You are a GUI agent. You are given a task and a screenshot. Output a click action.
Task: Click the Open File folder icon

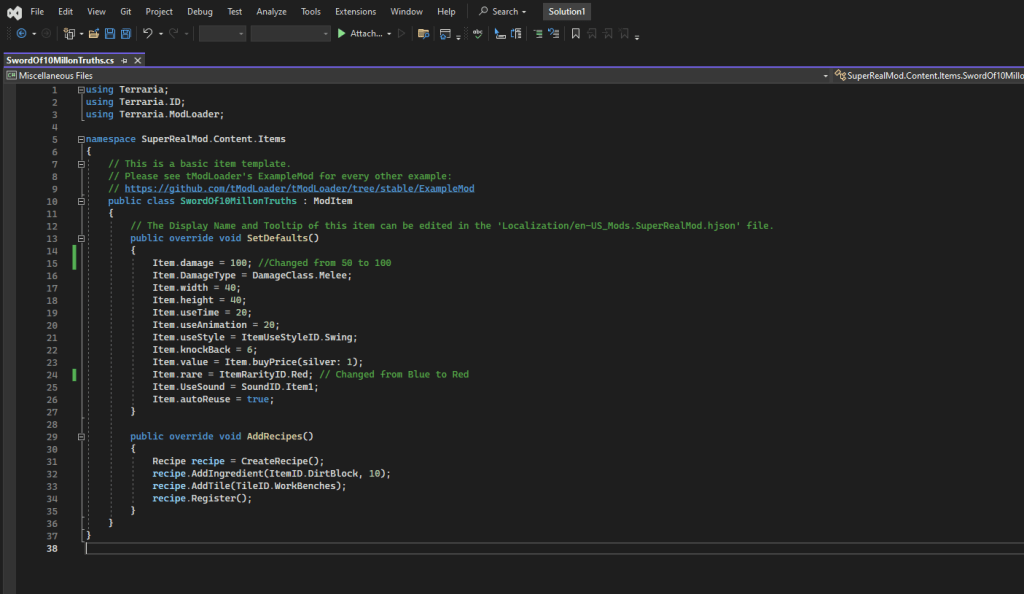point(94,34)
